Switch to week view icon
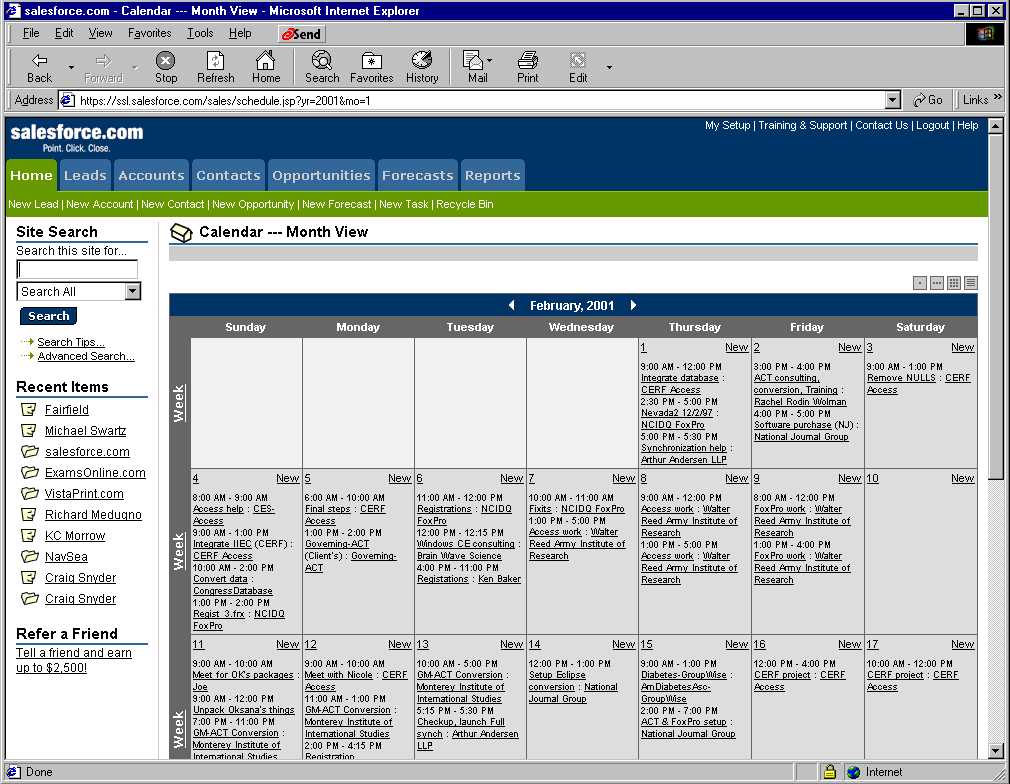The width and height of the screenshot is (1010, 784). 937,283
